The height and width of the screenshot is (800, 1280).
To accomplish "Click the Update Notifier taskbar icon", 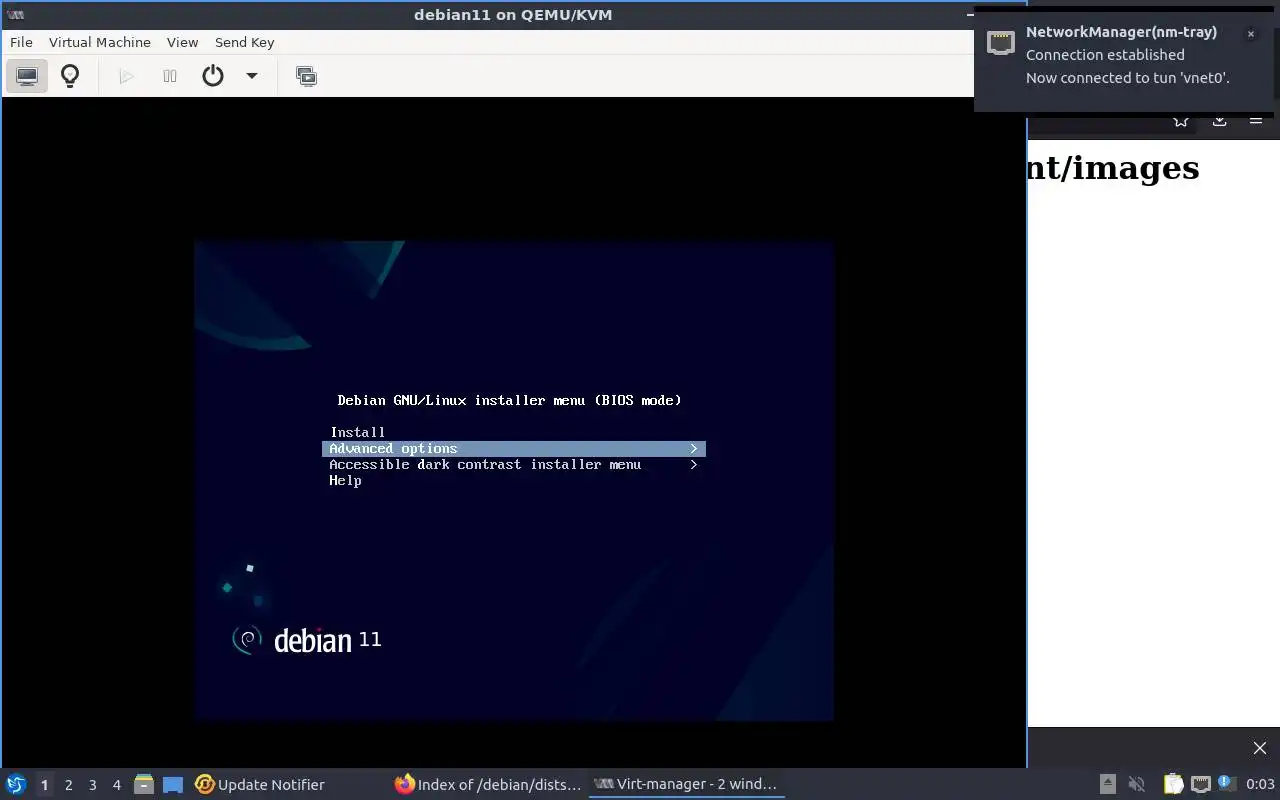I will [x=205, y=785].
